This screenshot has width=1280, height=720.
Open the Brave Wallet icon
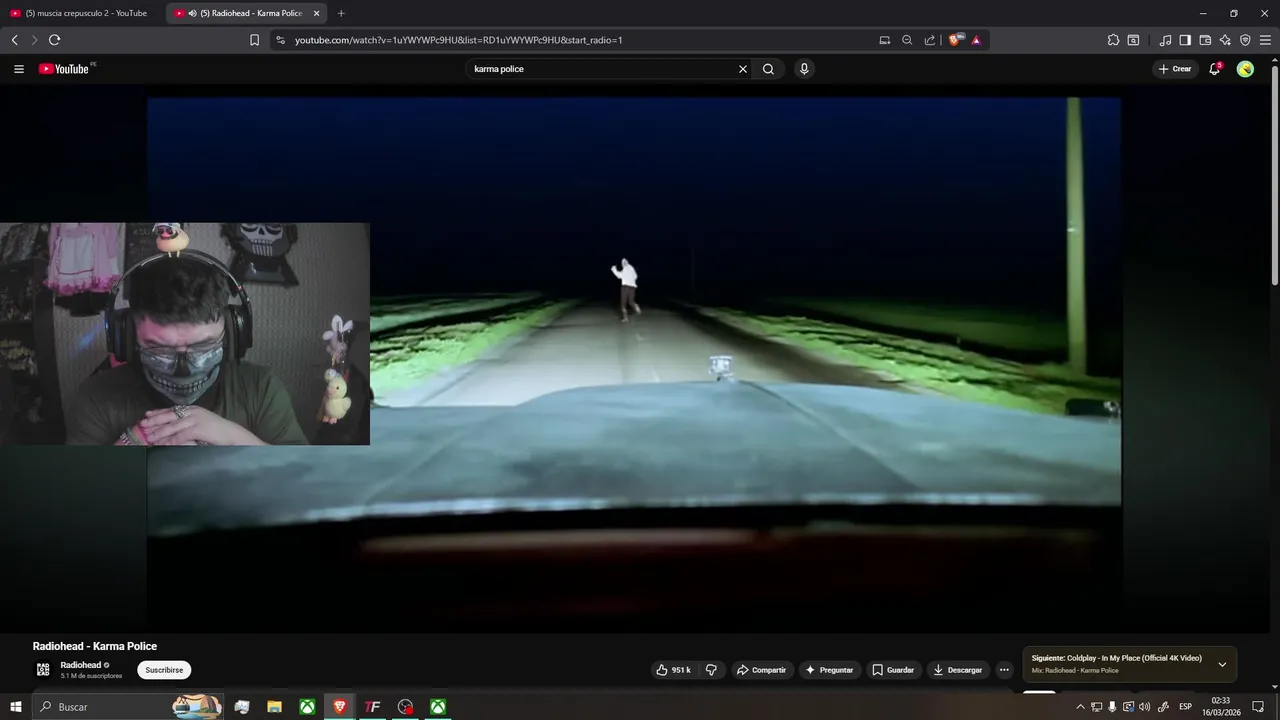[x=1205, y=40]
